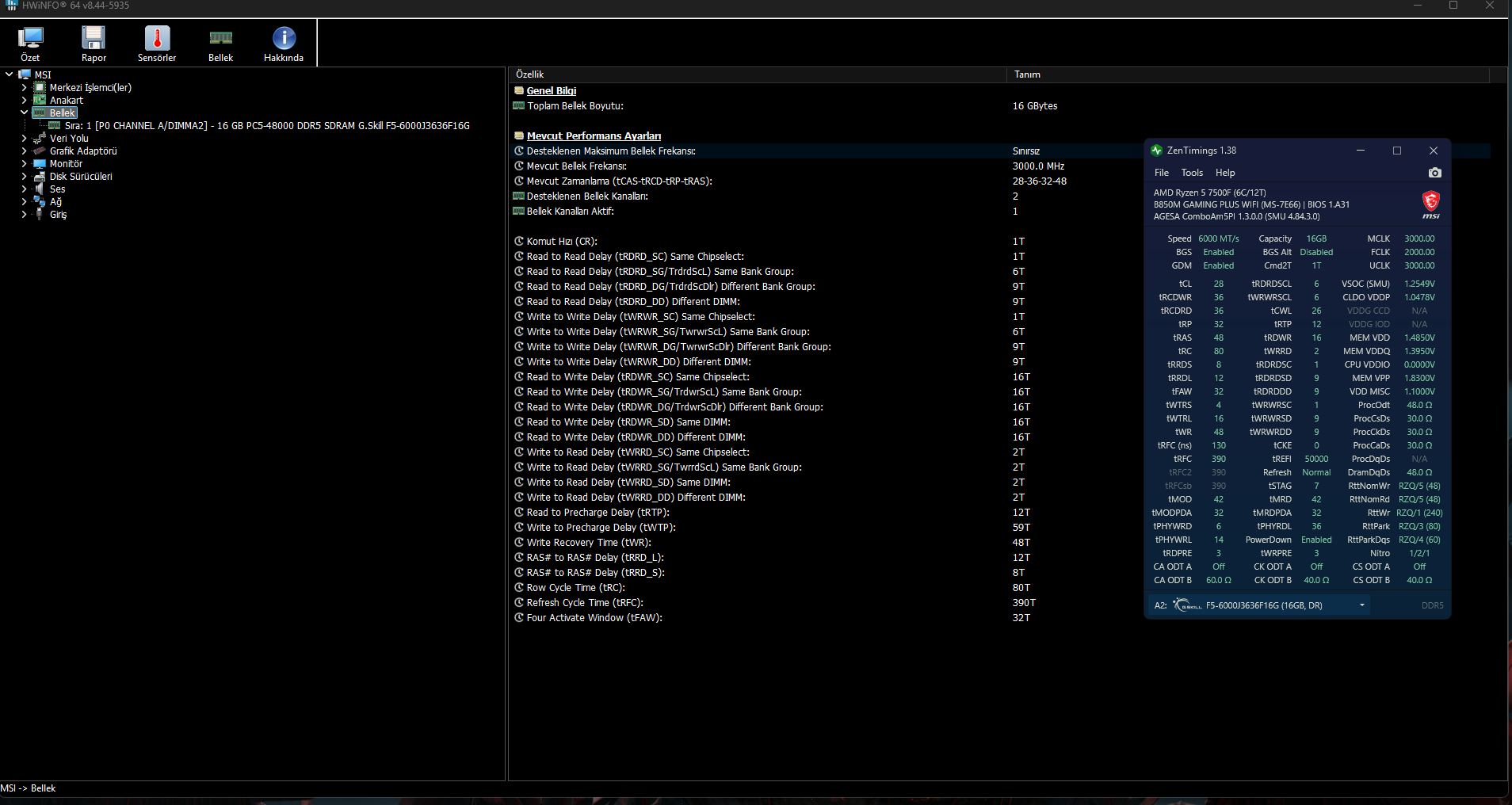Click the Grafik Adaptörü icon
1512x805 pixels.
[x=40, y=151]
